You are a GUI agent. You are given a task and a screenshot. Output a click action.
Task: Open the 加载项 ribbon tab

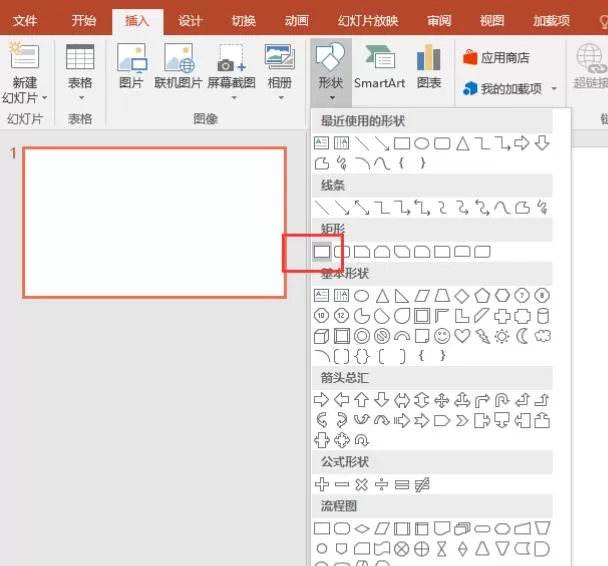pyautogui.click(x=551, y=20)
